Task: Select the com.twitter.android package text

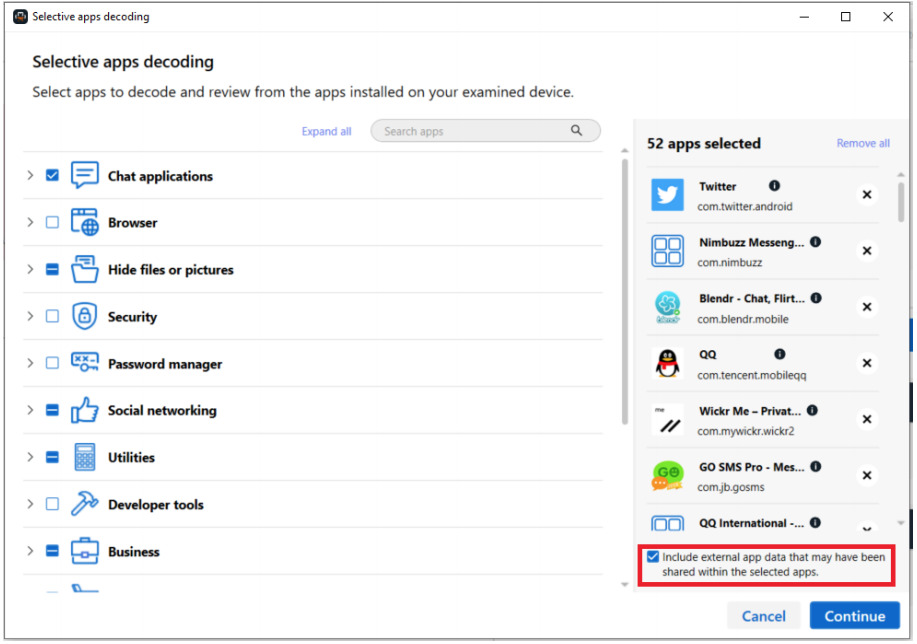Action: click(746, 206)
